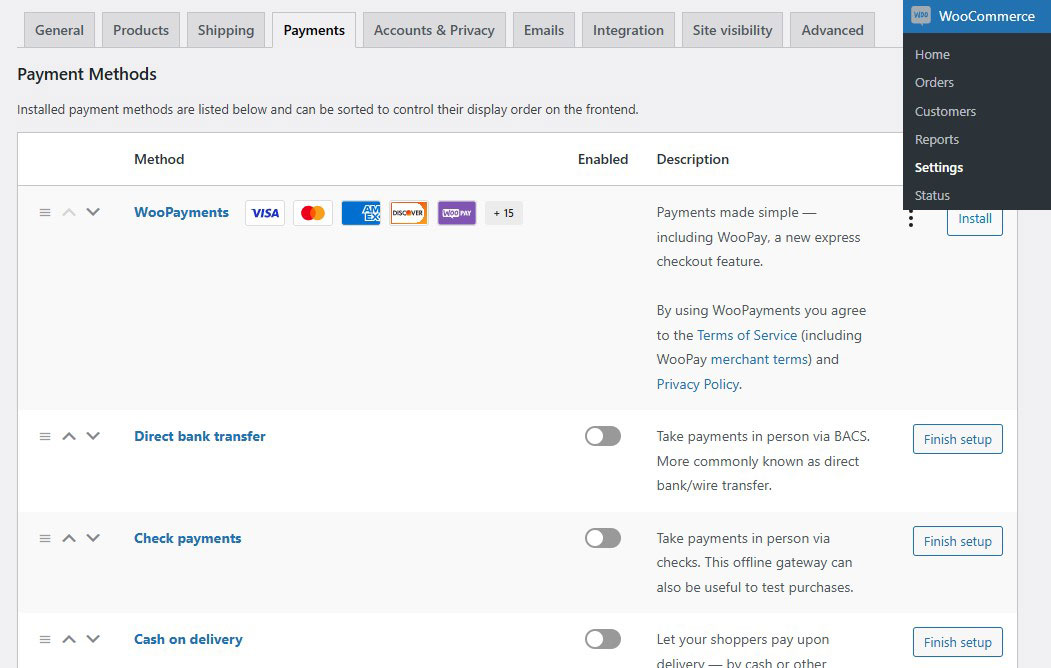Open the Integration tab
This screenshot has width=1051, height=668.
(x=628, y=30)
